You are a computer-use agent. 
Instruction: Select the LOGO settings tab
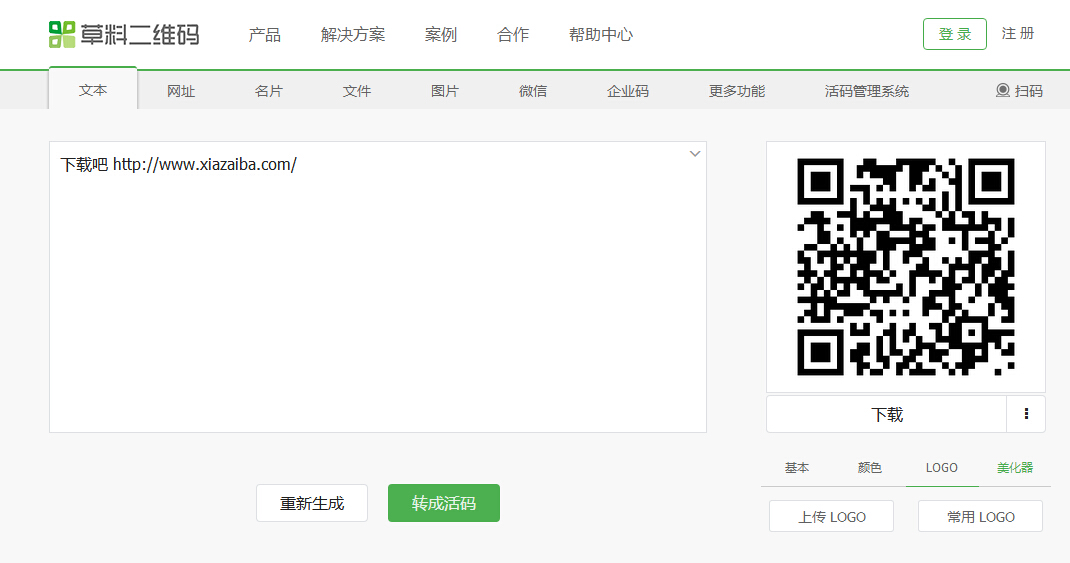click(x=942, y=468)
